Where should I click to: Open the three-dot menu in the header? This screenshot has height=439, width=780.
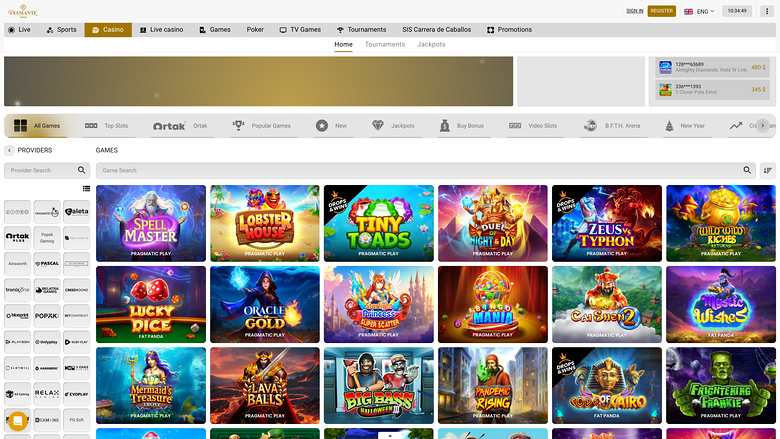point(767,11)
